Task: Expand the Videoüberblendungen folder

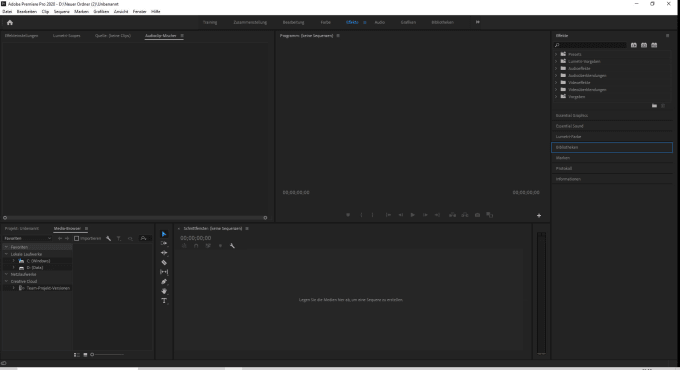Action: click(556, 89)
